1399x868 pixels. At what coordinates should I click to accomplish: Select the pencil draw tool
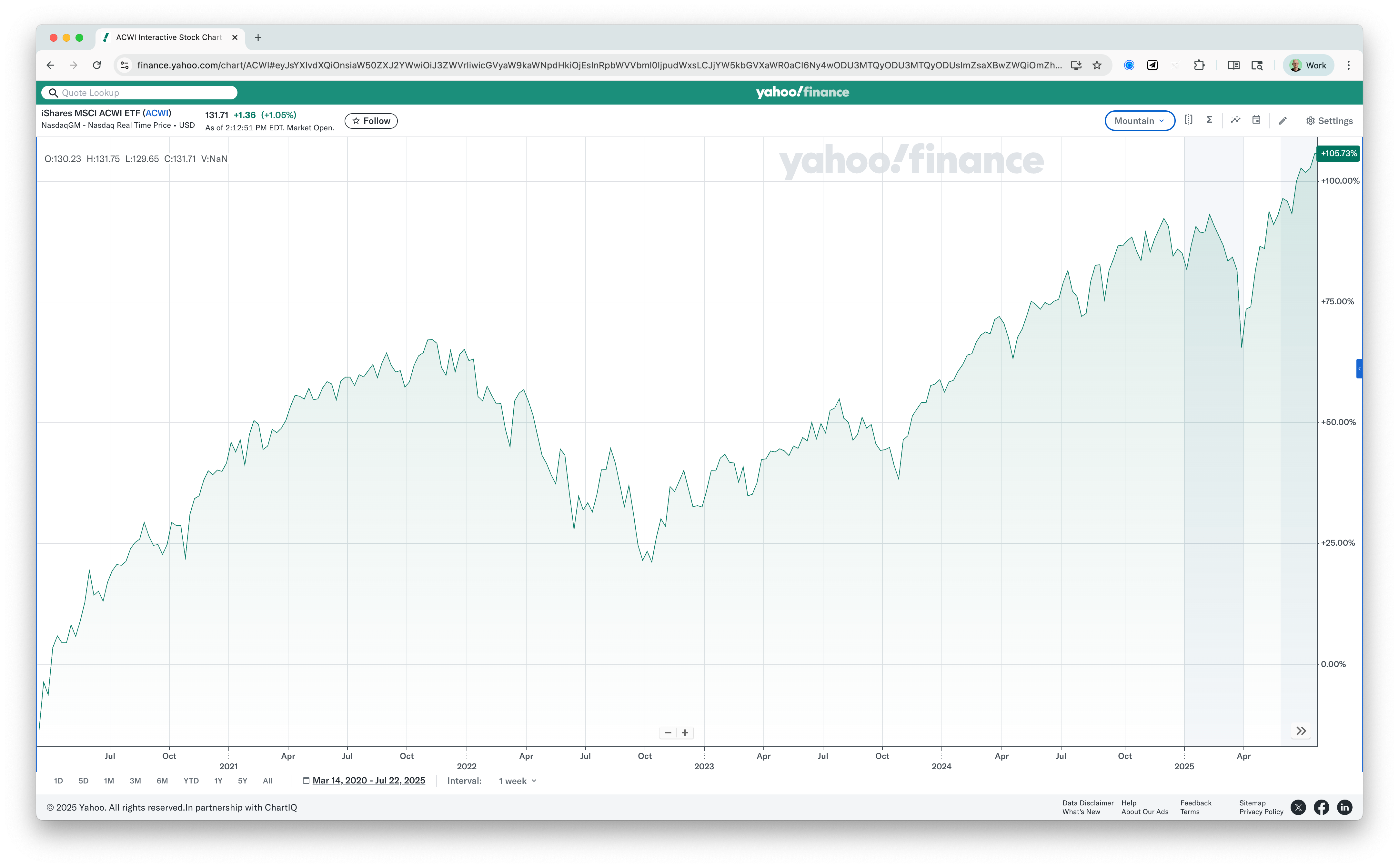[1283, 121]
